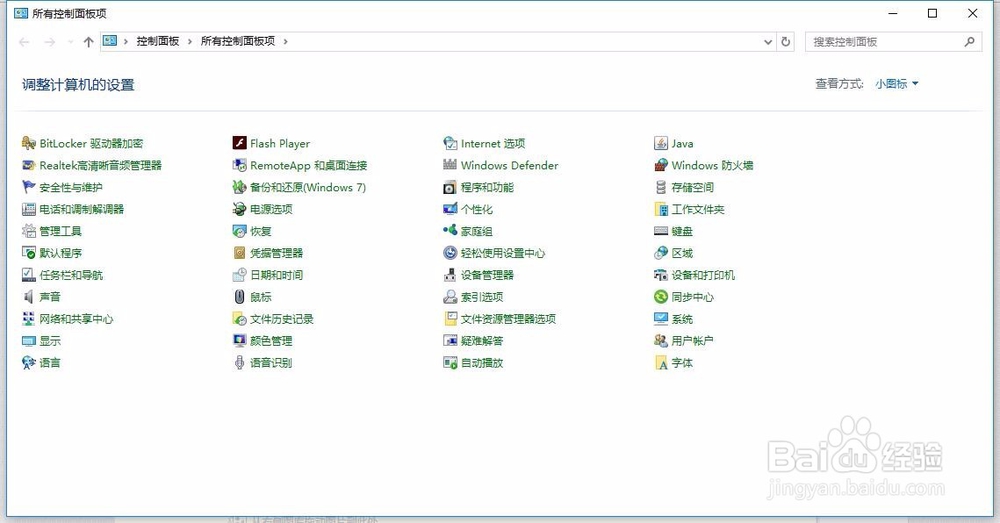
Task: Select 所有控制面板项 in the breadcrumb
Action: click(238, 41)
